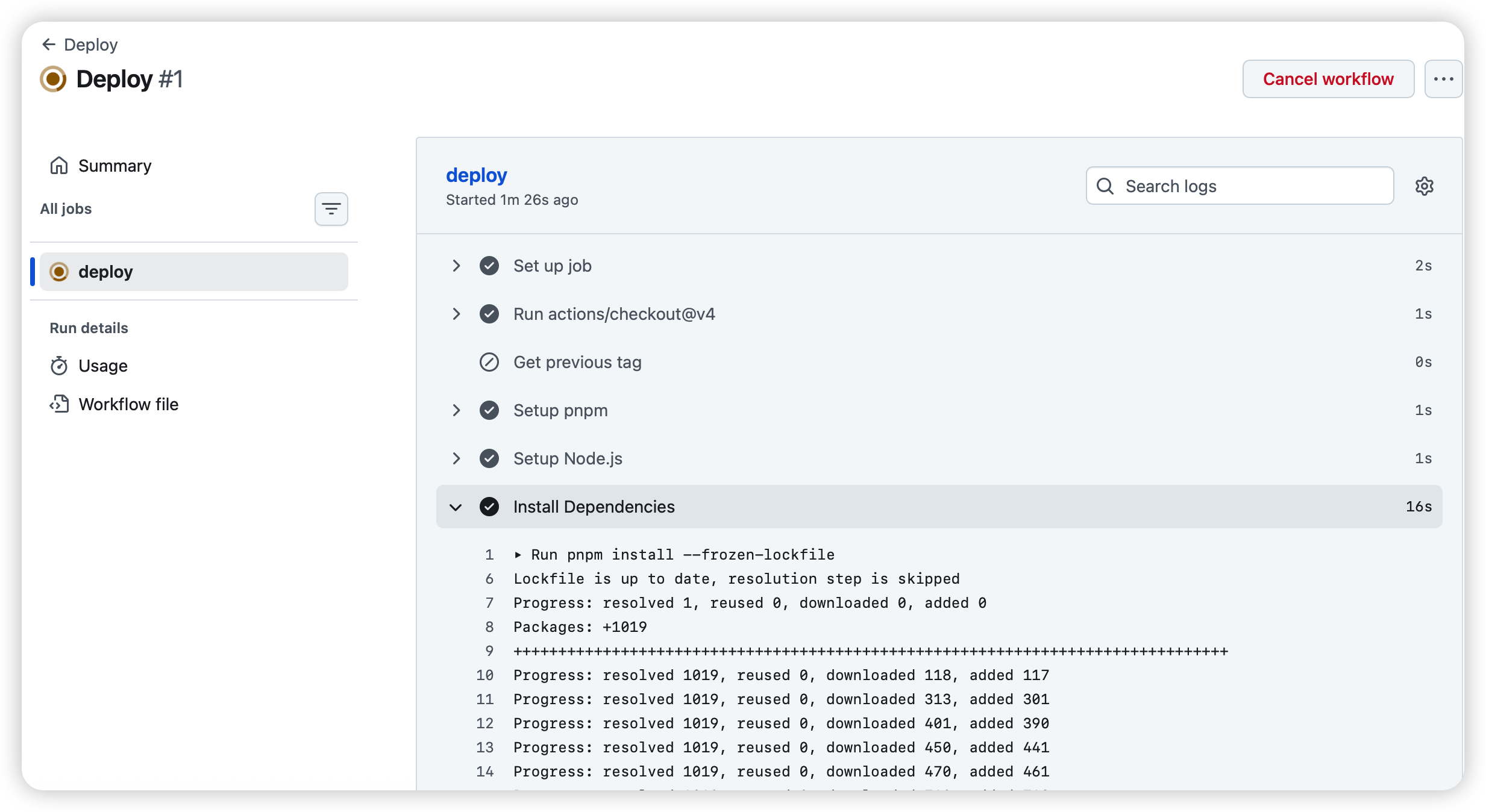Screen dimensions: 1486x812
Task: Click the skipped icon for Get previous tag
Action: pyautogui.click(x=489, y=362)
